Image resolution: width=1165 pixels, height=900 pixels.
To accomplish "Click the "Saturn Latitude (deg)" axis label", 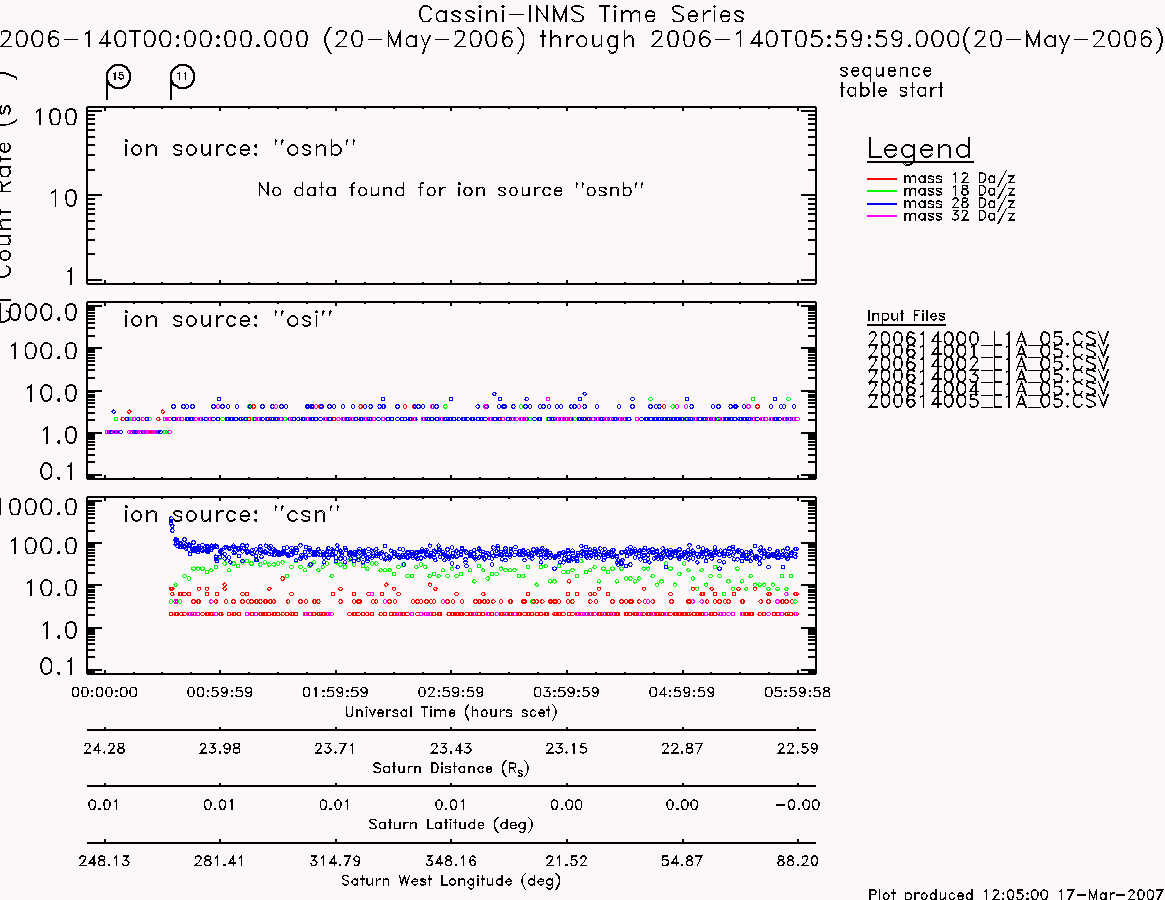I will [451, 824].
